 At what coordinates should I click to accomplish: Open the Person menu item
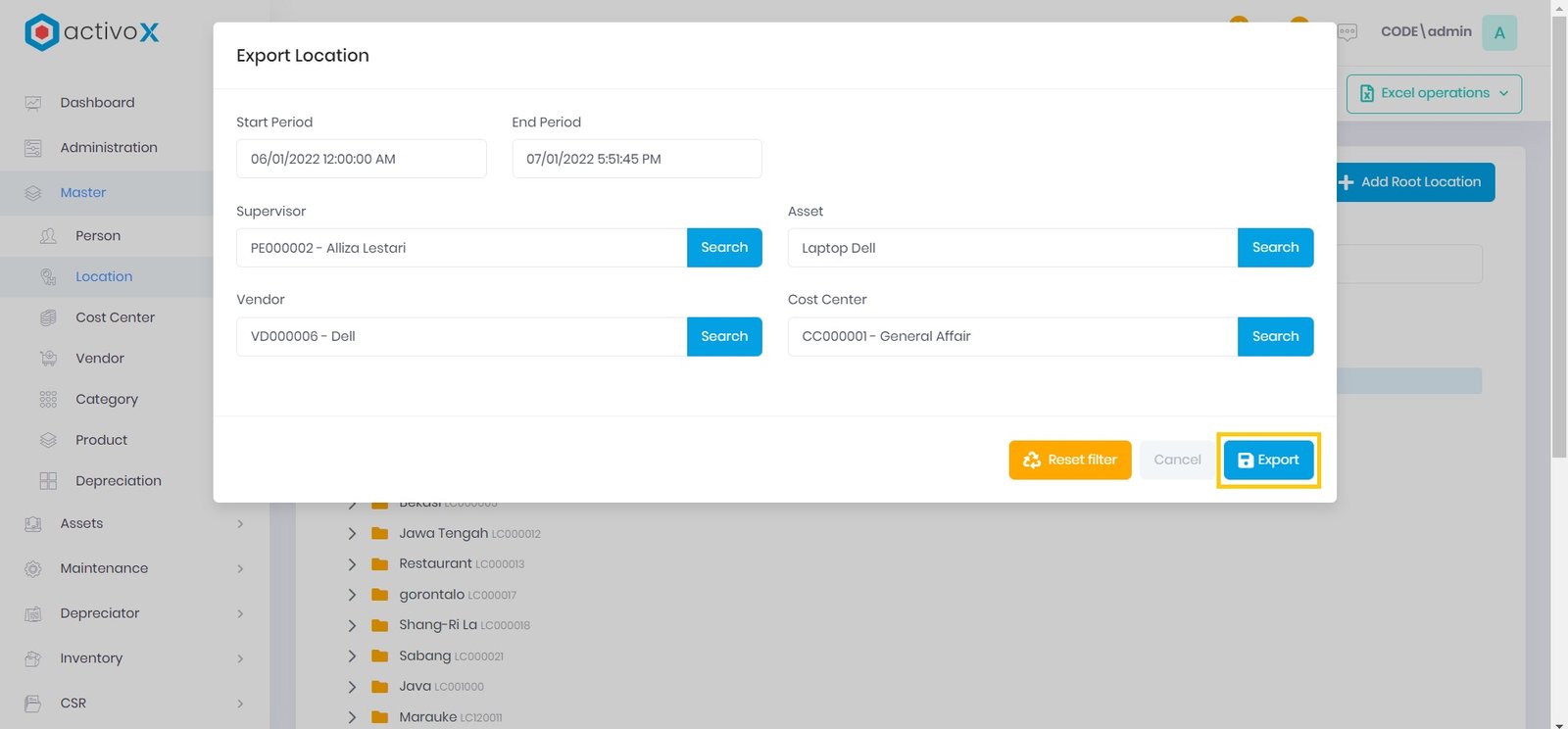[x=98, y=236]
